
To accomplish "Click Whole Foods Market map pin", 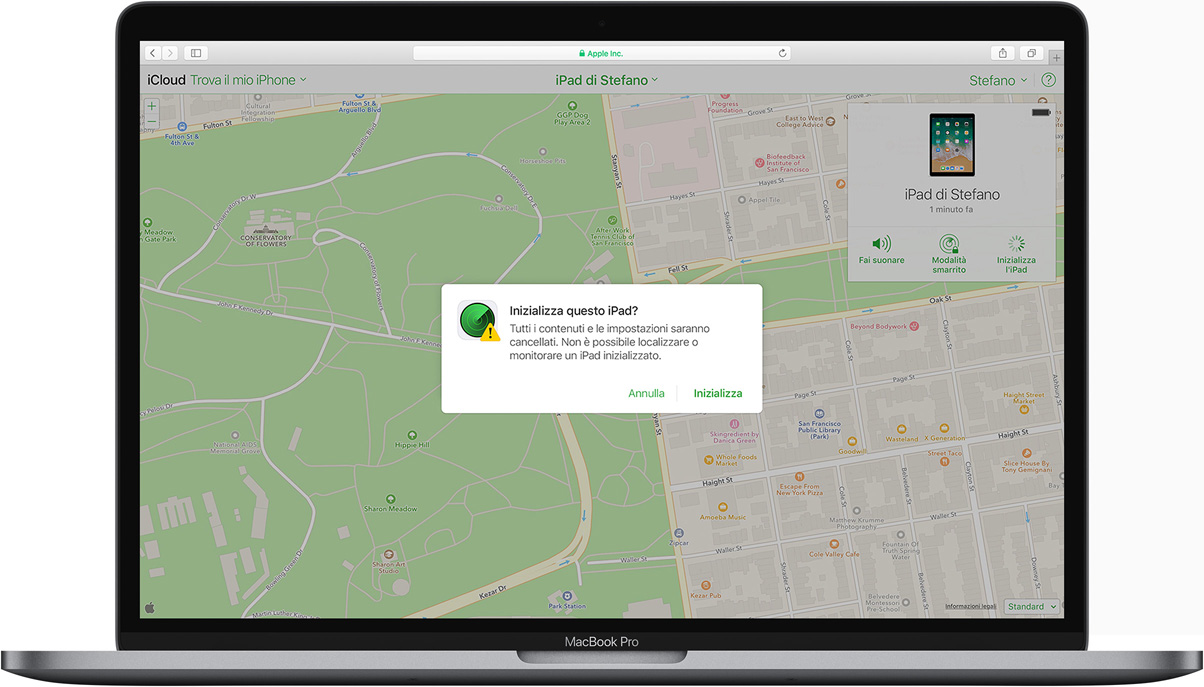I will (709, 460).
